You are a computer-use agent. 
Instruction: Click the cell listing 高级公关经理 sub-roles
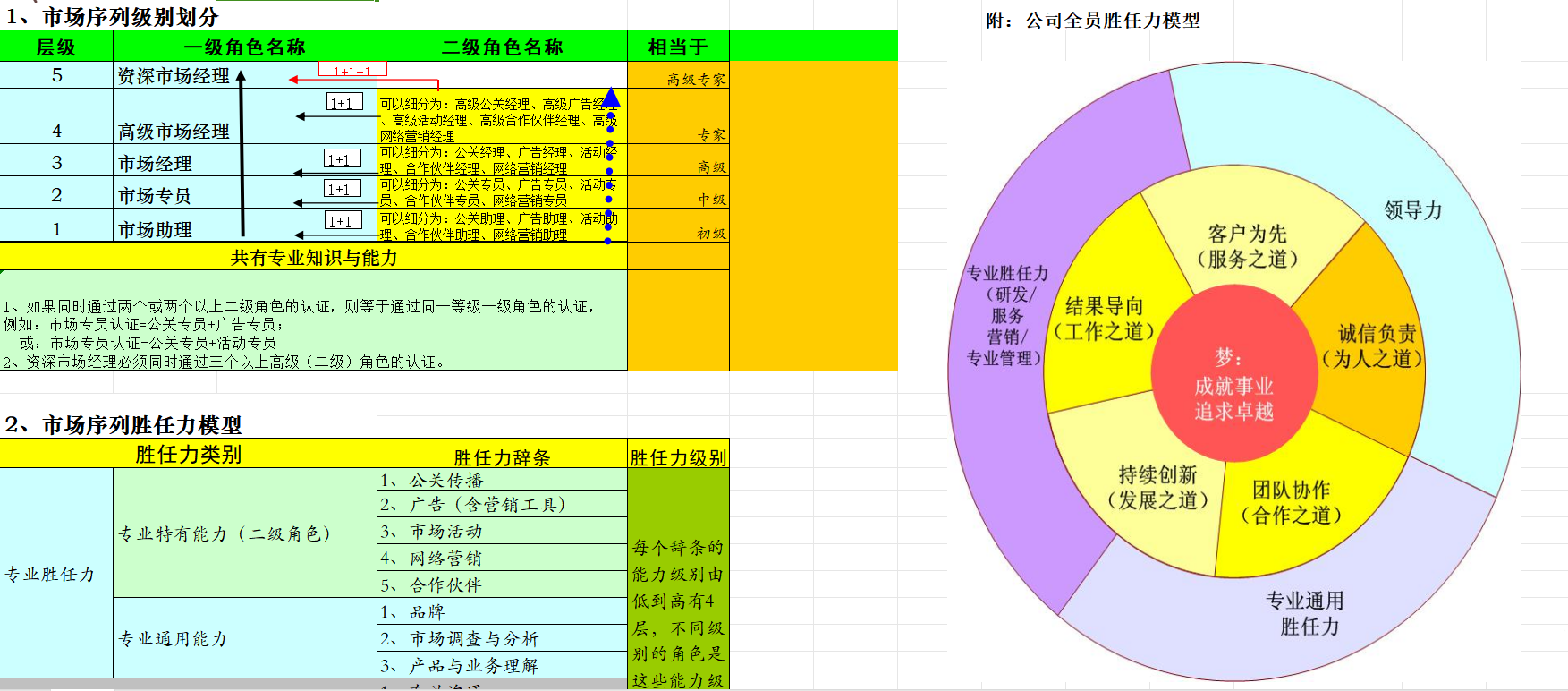[502, 117]
